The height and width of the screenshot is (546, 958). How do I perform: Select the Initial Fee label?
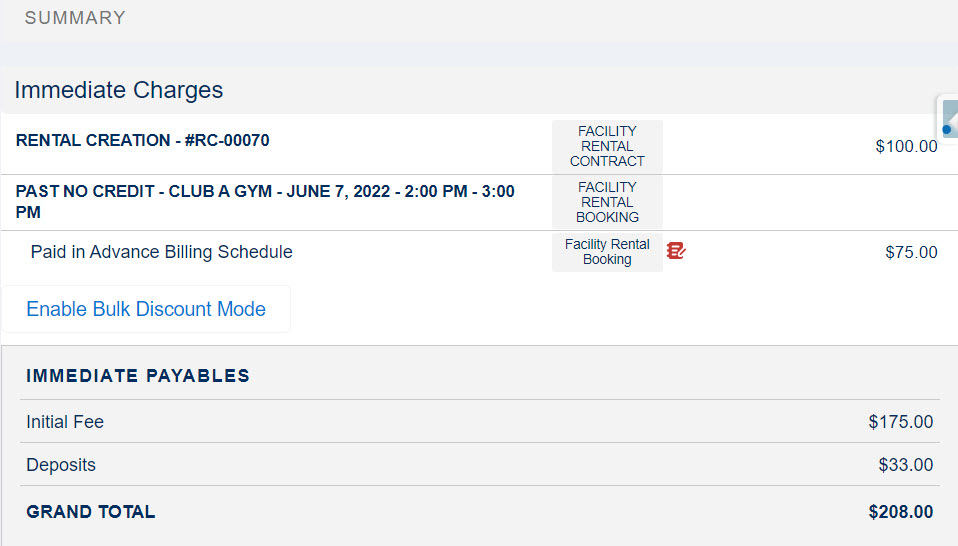pyautogui.click(x=65, y=422)
